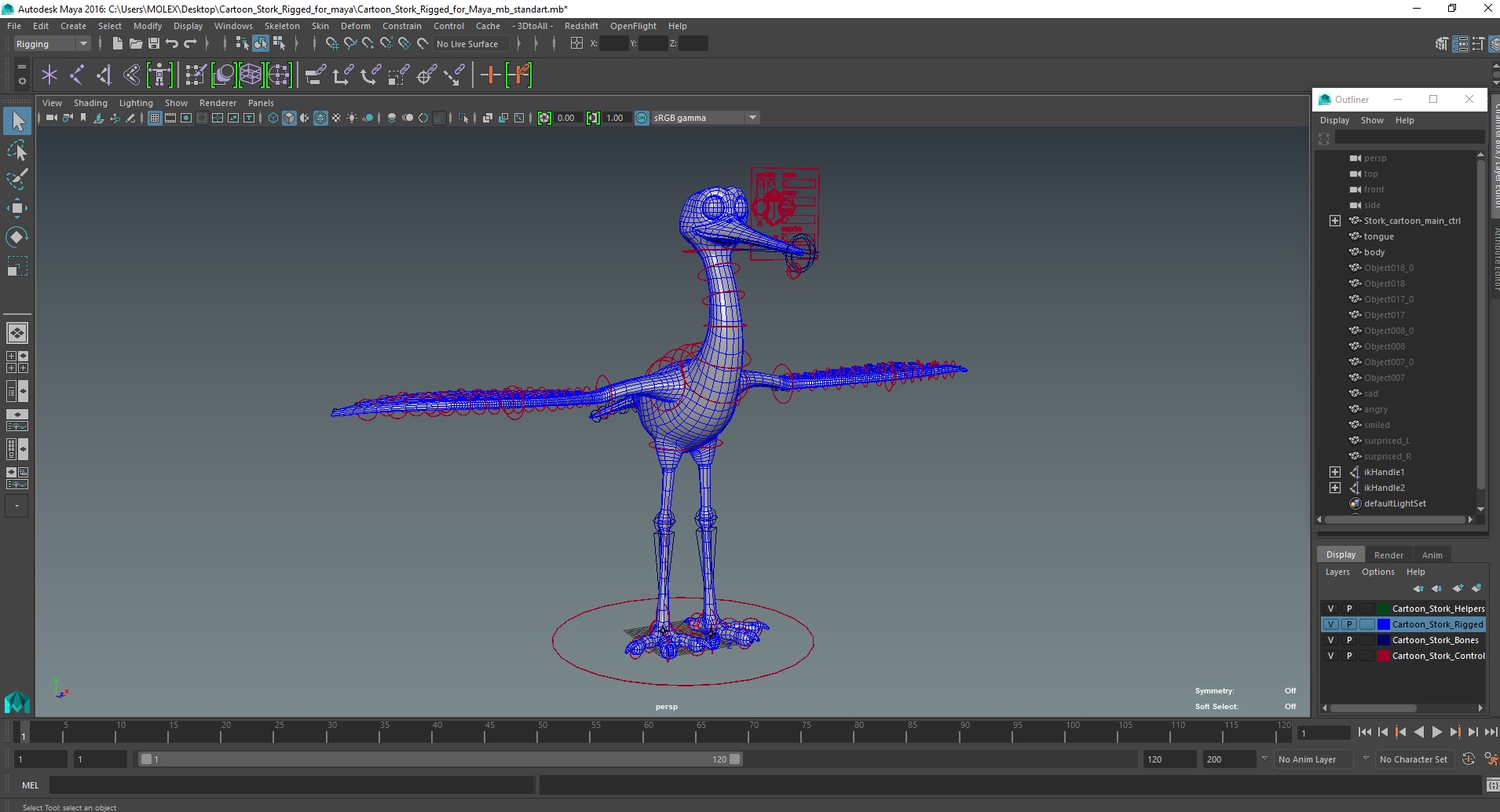Click Four View layout icon
This screenshot has height=812, width=1500.
click(x=17, y=362)
